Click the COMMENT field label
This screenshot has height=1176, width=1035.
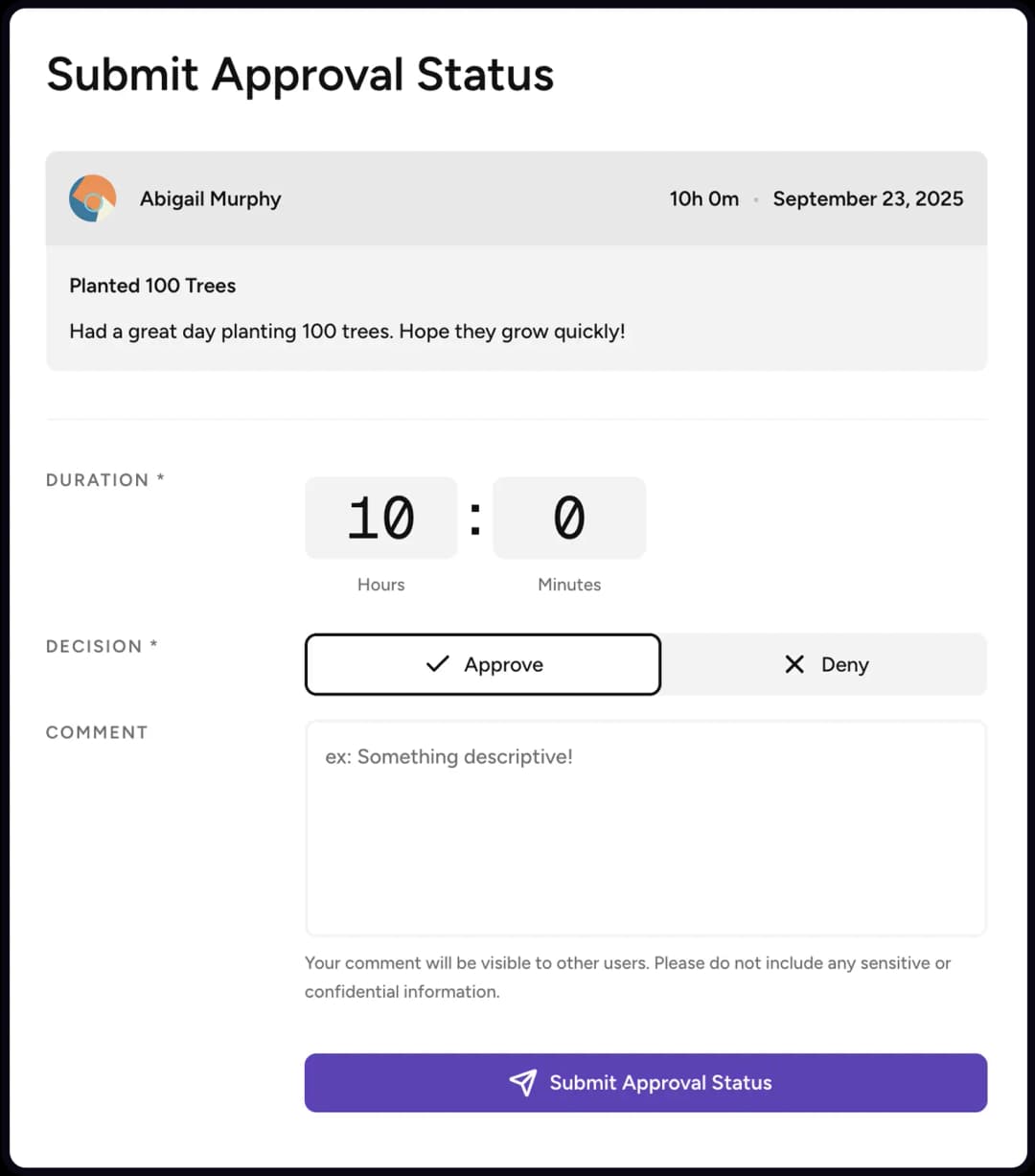[96, 732]
